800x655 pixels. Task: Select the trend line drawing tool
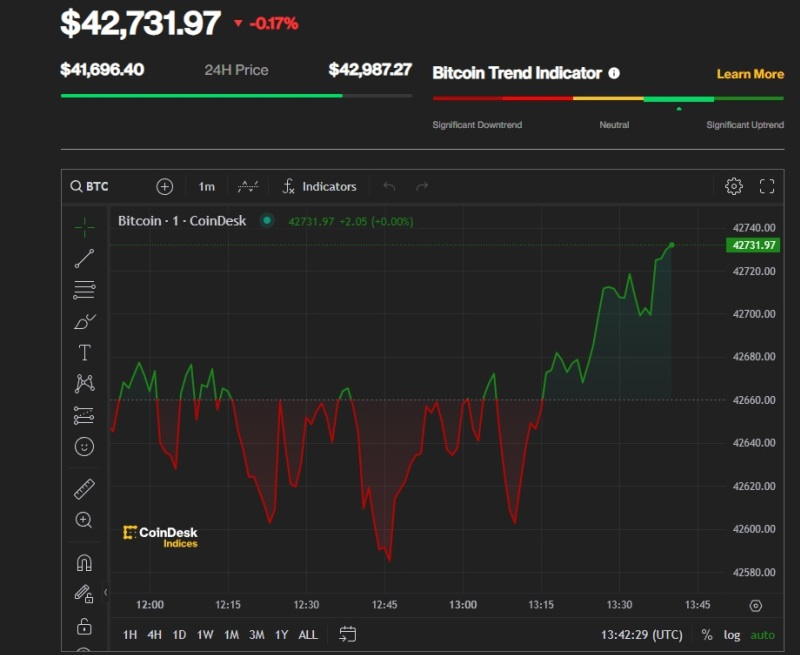tap(84, 258)
